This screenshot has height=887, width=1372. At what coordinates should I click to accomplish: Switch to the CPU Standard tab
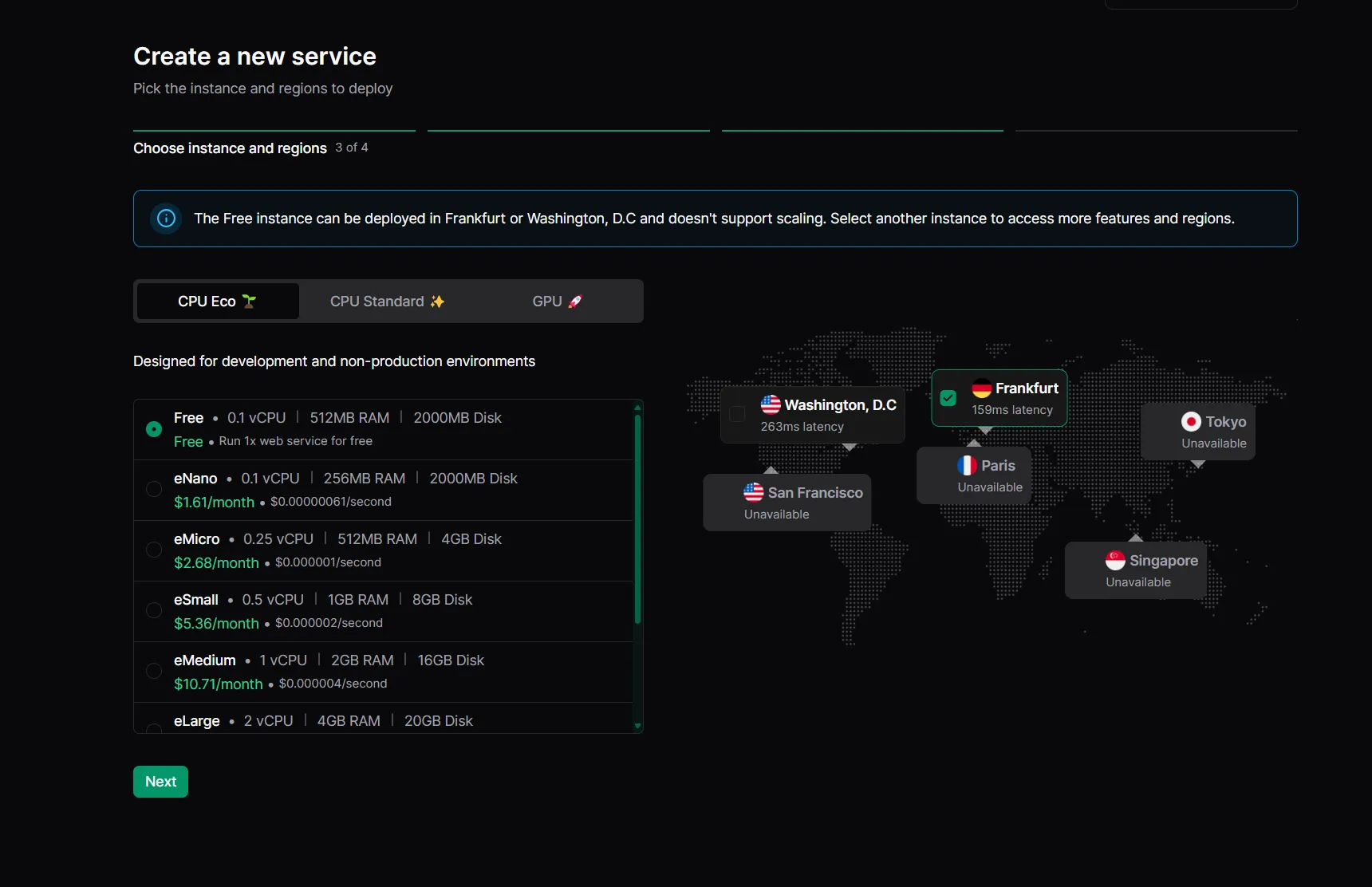[388, 301]
